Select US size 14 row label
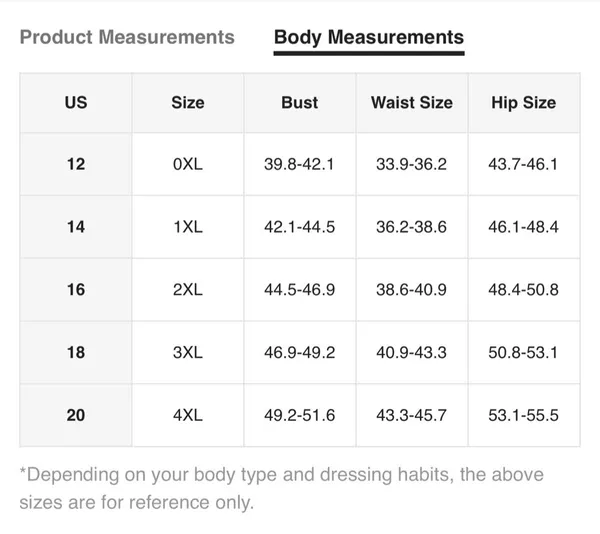600x534 pixels. coord(76,227)
